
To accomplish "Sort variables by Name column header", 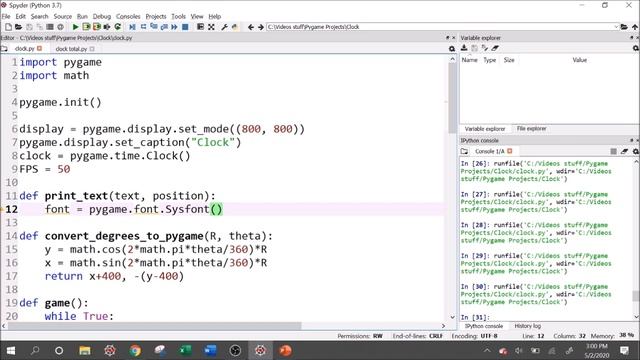I will [x=469, y=60].
